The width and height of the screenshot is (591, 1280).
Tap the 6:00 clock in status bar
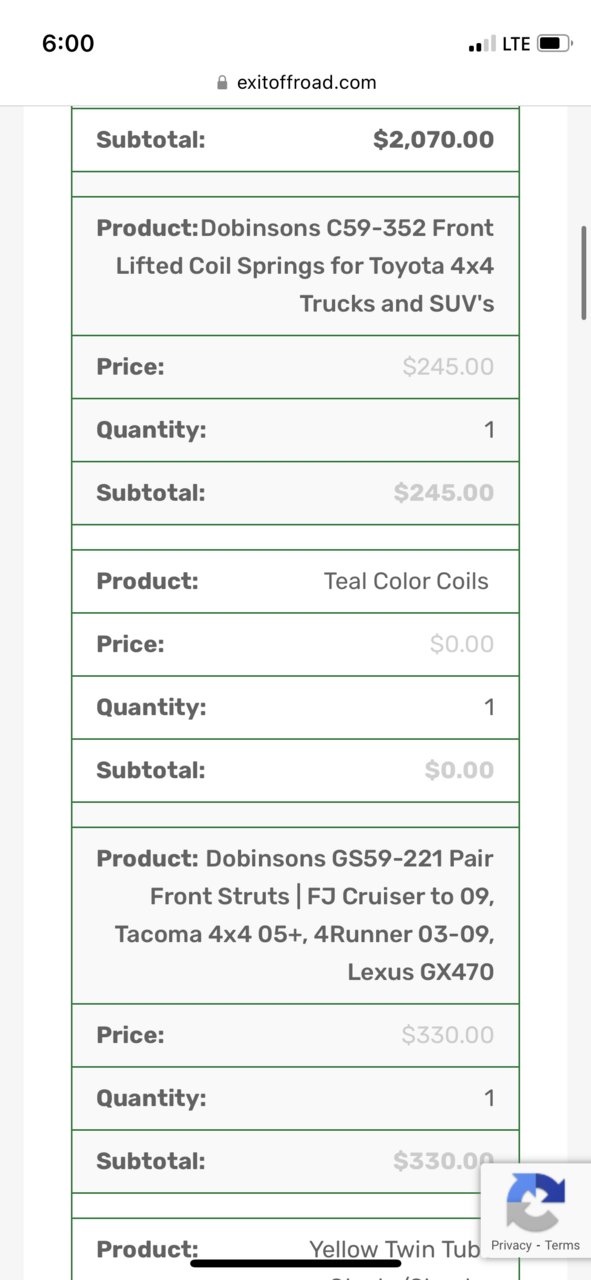coord(68,43)
